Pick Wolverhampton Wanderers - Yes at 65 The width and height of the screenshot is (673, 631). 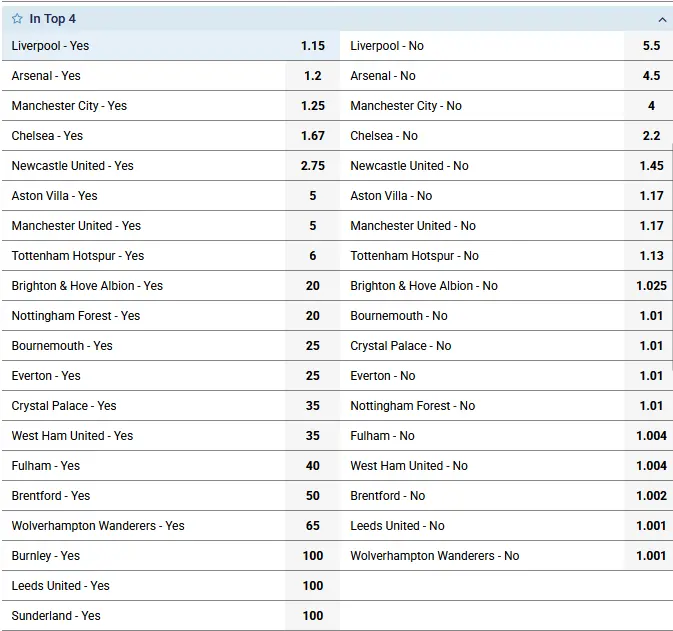[169, 526]
